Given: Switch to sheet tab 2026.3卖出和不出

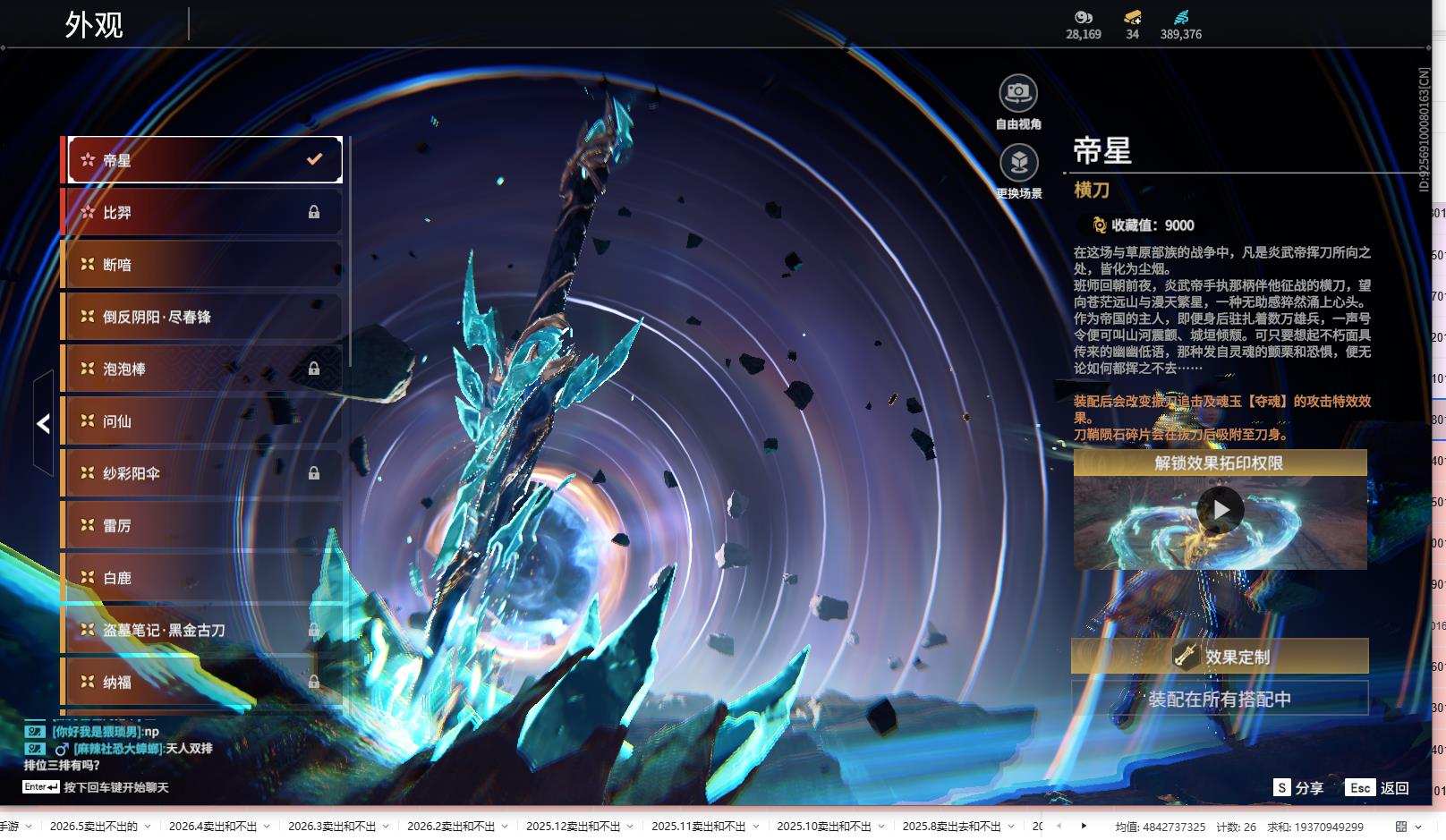Looking at the screenshot, I should tap(332, 827).
